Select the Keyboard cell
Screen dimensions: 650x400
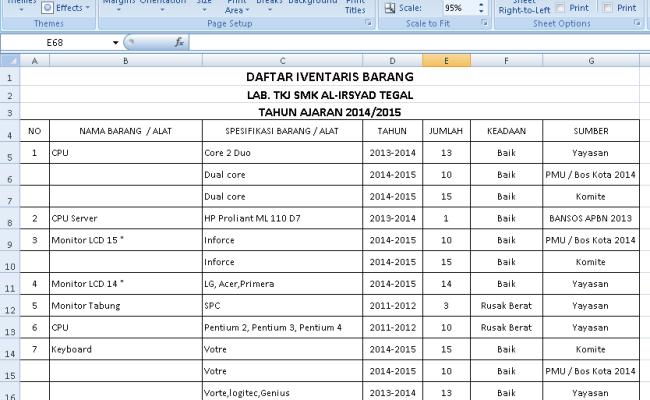(126, 349)
